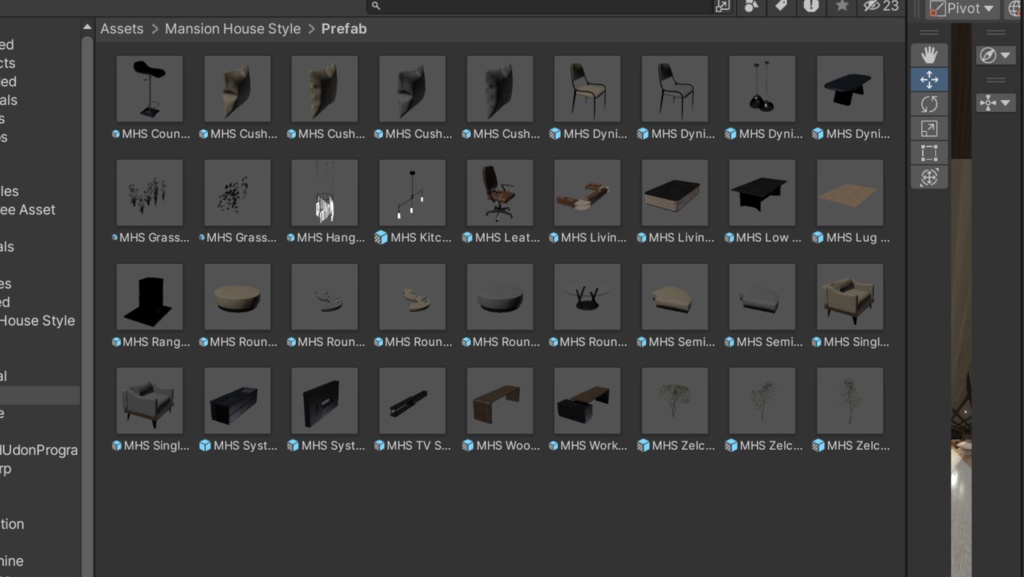The image size is (1024, 577).
Task: Click inside the project search field
Action: click(530, 6)
